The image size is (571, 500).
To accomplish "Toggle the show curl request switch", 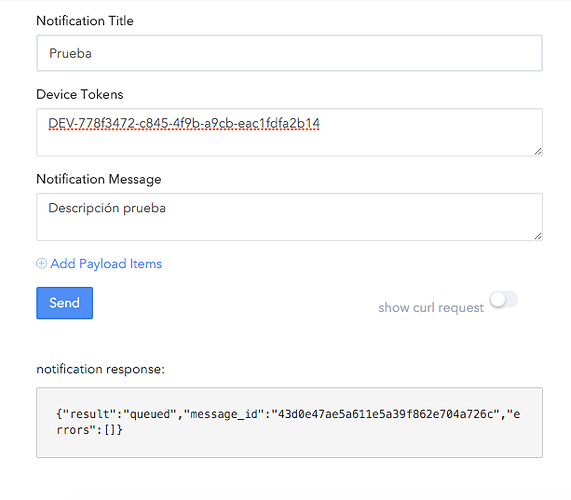I will 504,300.
